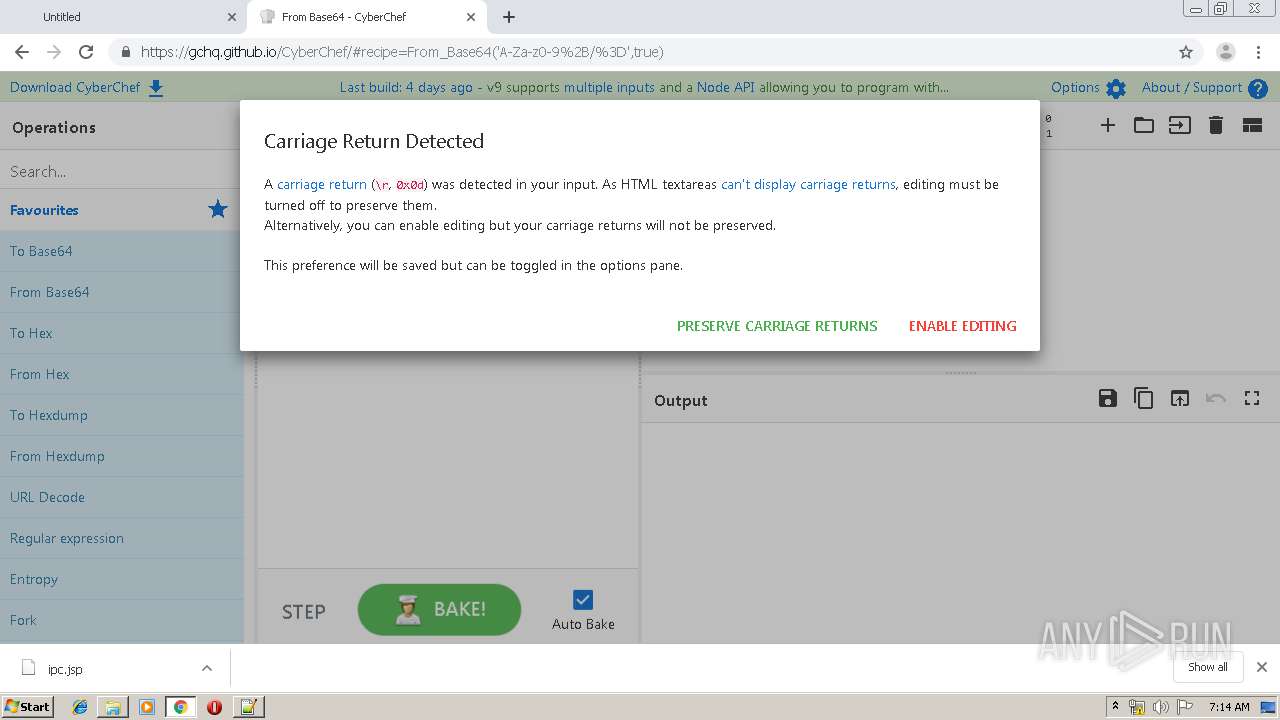Click the clock showing 7:14 AM

point(1229,707)
